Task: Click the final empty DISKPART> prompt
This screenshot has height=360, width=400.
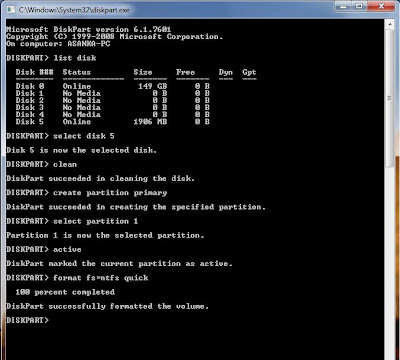Action: (27, 320)
